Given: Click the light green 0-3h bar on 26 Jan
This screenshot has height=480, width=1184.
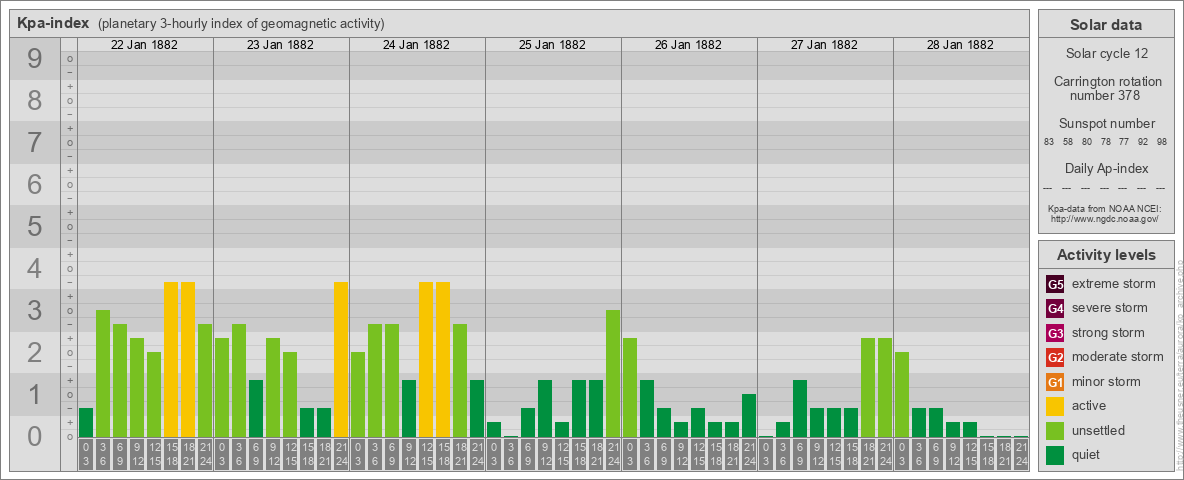Looking at the screenshot, I should [630, 388].
